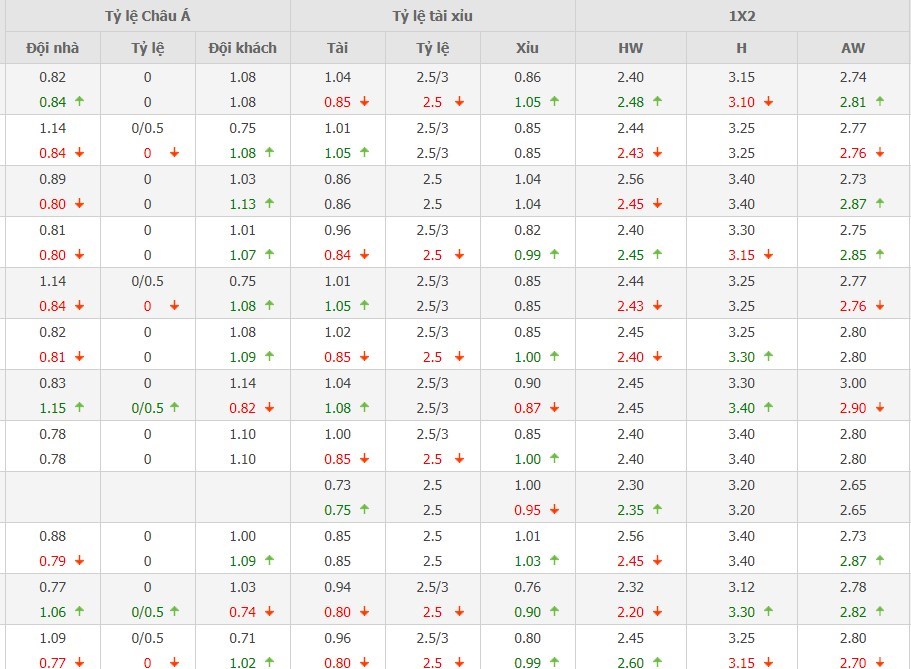
Task: Click the green up arrow next to 1.15
Action: 79,407
